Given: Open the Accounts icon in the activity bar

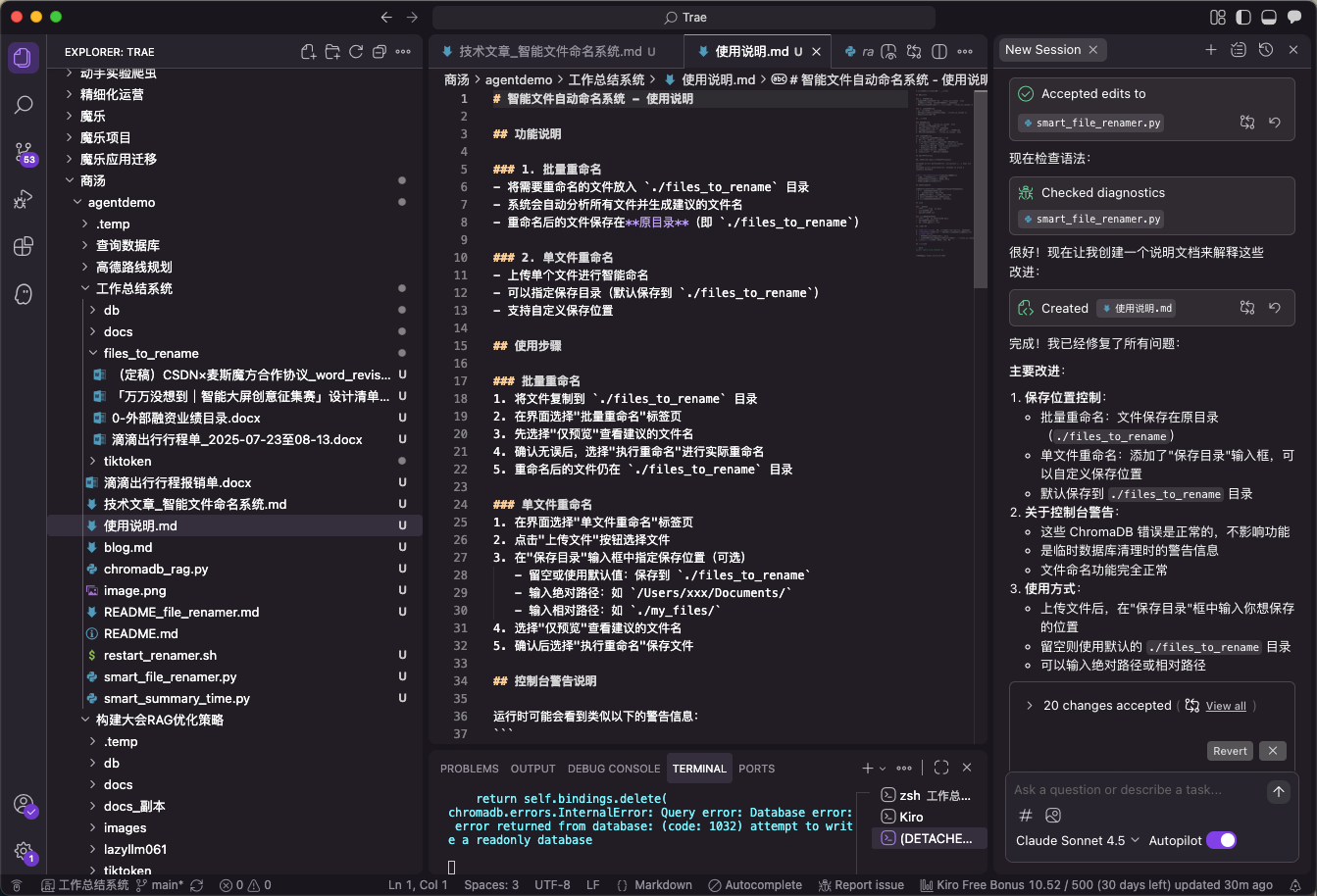Looking at the screenshot, I should (24, 805).
